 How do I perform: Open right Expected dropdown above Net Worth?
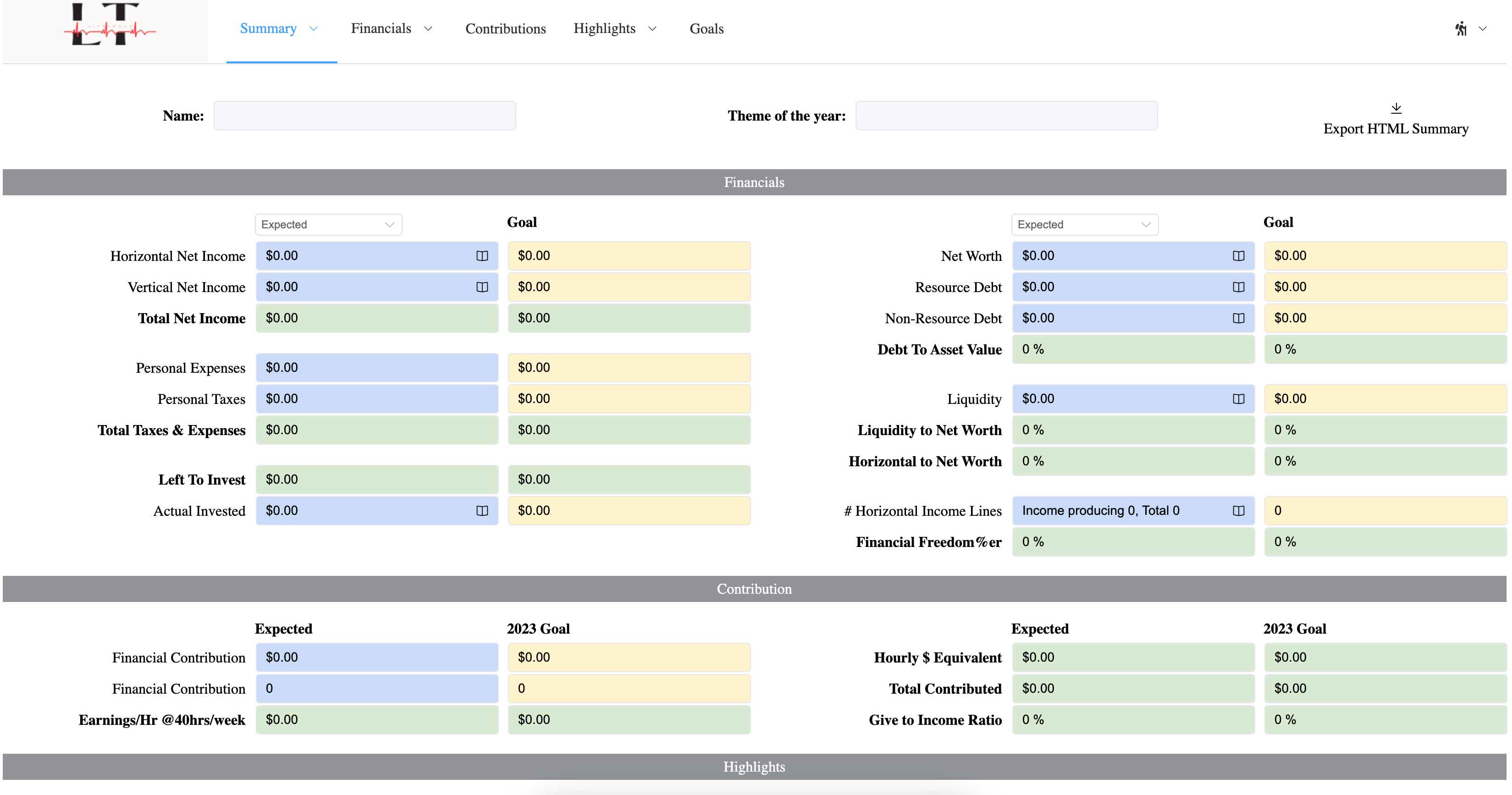(1084, 225)
